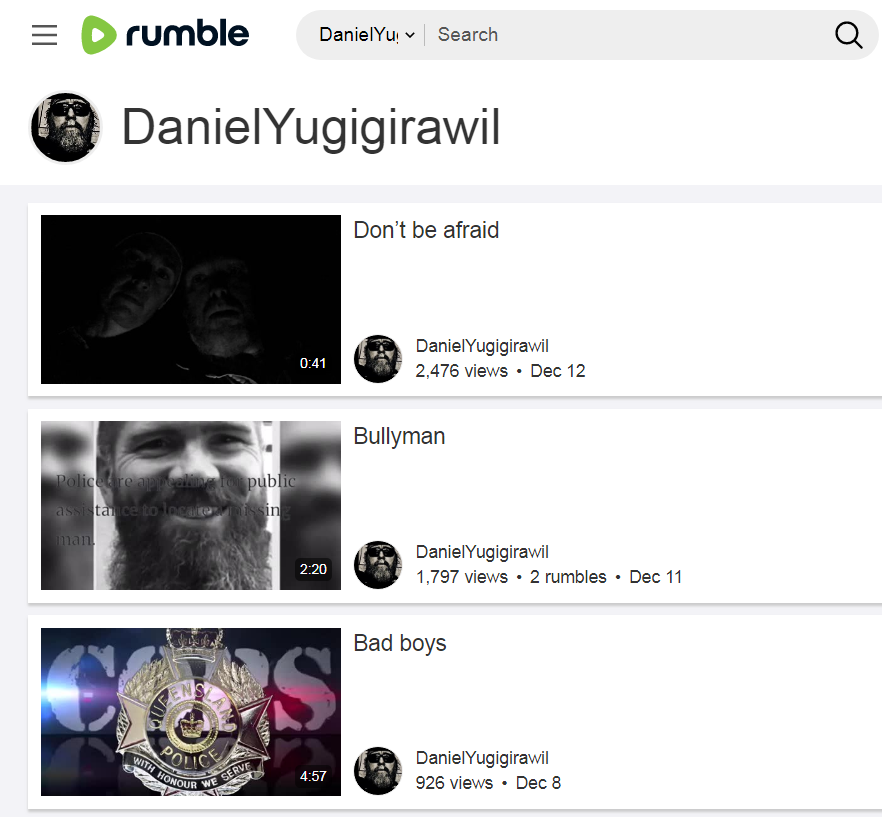Expand the DanielYu search scope dropdown
Viewport: 882px width, 817px height.
(x=367, y=35)
